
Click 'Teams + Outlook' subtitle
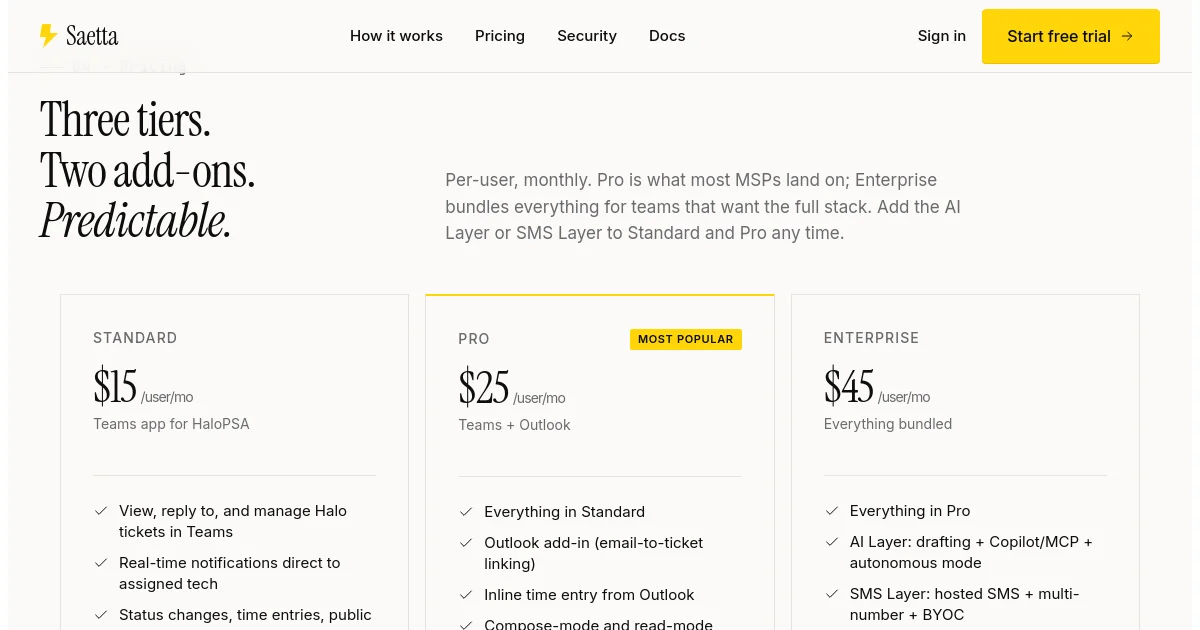coord(514,425)
